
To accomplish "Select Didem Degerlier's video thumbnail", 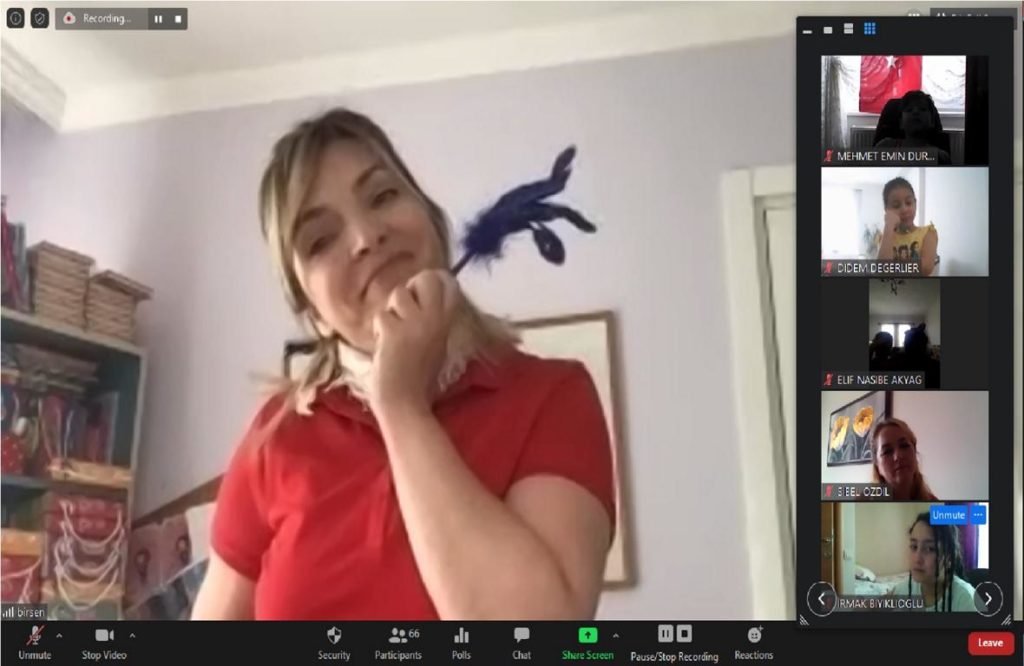I will (904, 222).
